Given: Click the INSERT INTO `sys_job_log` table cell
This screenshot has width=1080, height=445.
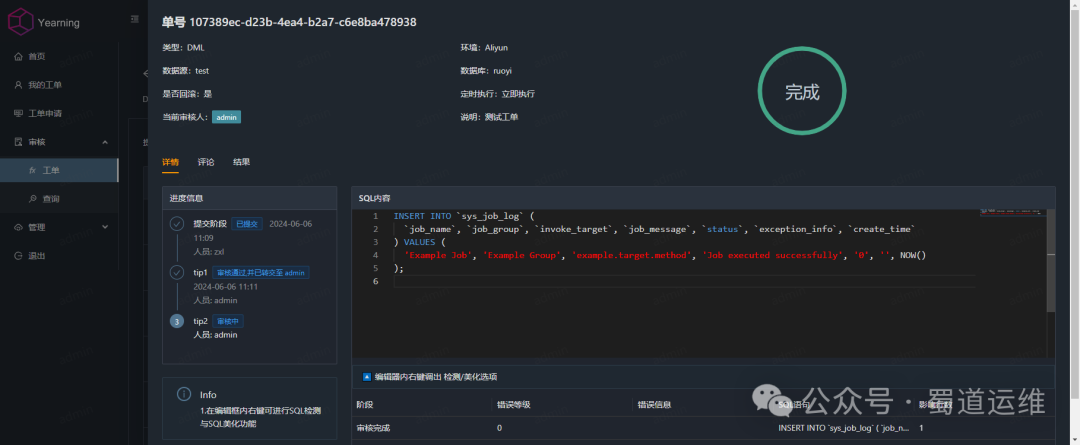Looking at the screenshot, I should pos(844,428).
